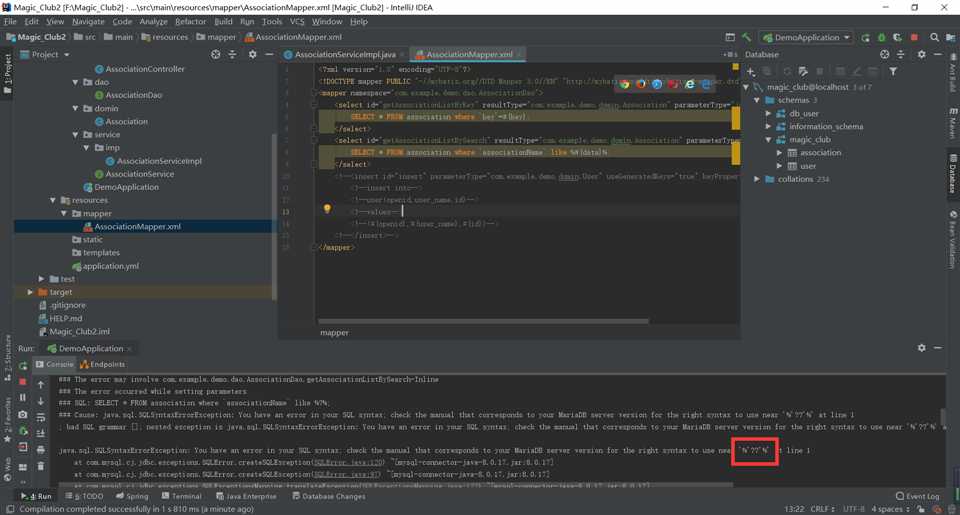Print the console output
The image size is (960, 515).
tap(41, 449)
